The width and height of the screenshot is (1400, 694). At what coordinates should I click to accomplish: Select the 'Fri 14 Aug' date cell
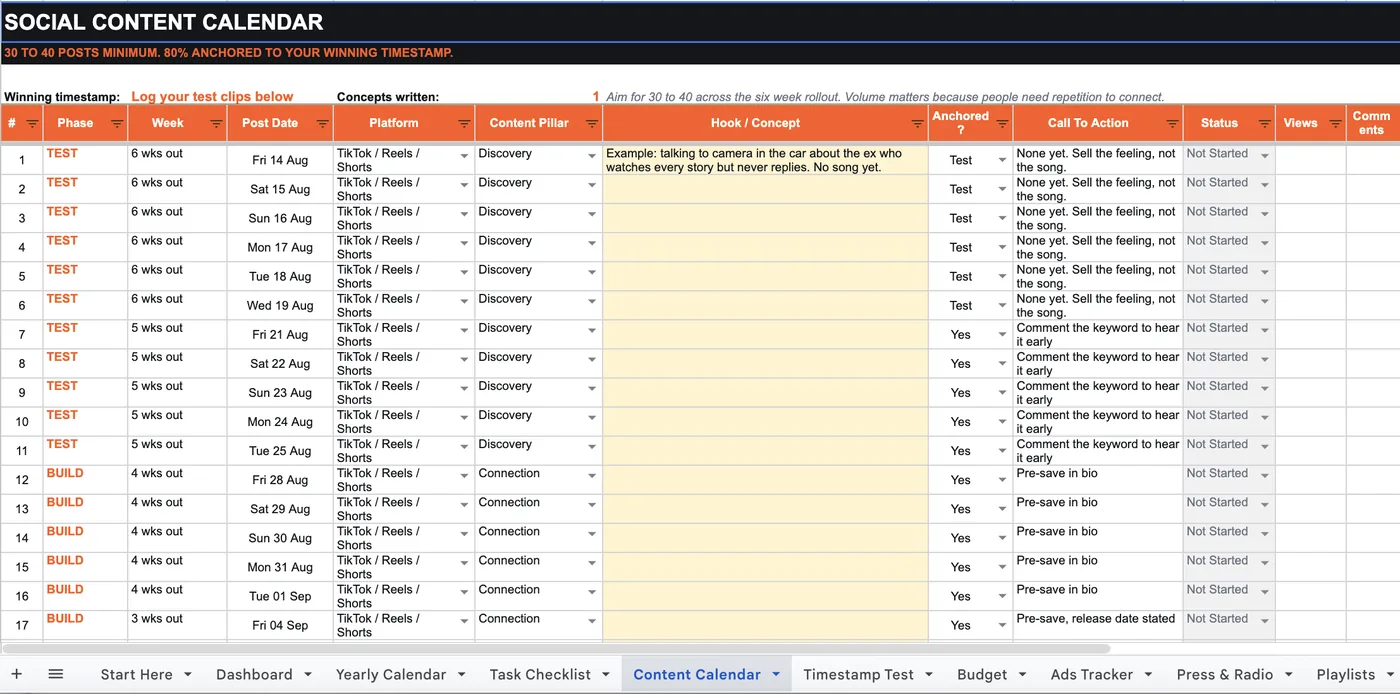click(280, 160)
